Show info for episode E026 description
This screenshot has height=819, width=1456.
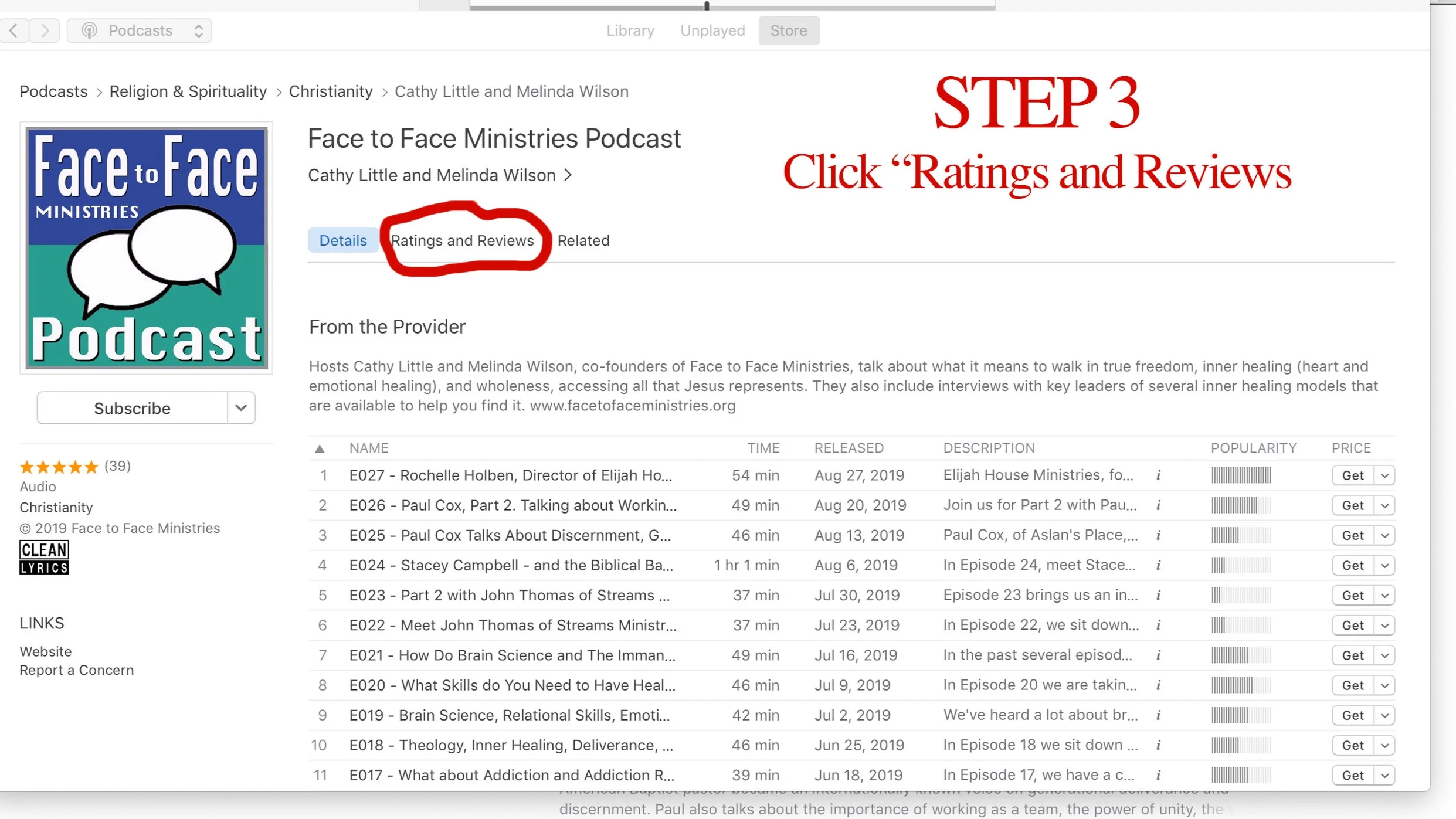(1158, 505)
